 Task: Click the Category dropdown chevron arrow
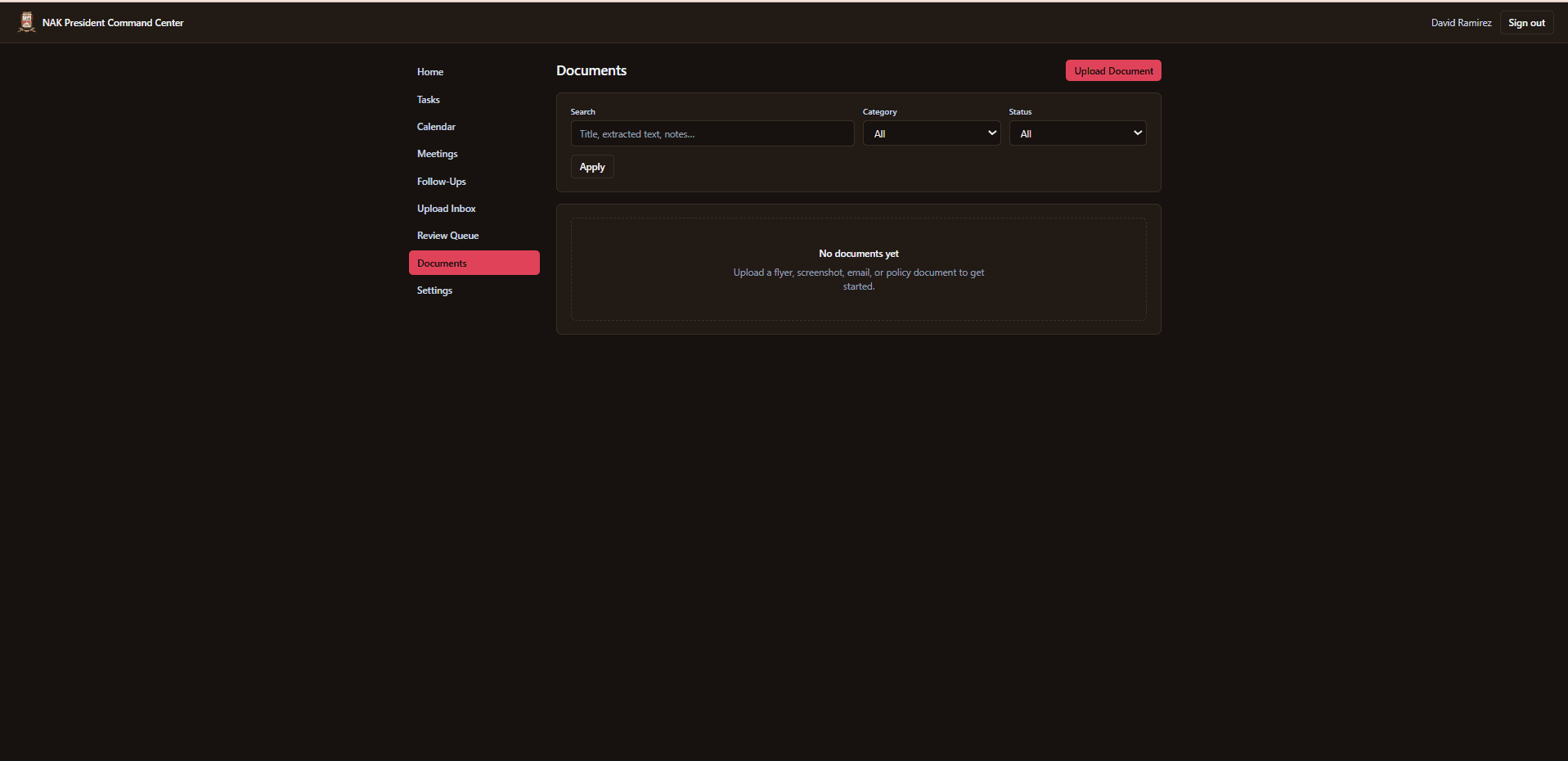click(991, 133)
